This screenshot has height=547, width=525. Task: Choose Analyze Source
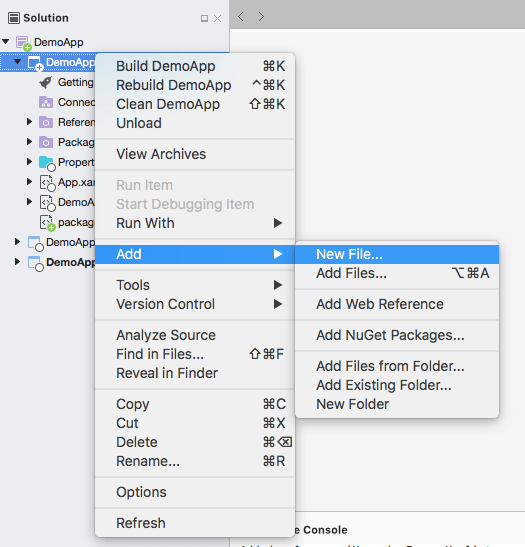195,335
